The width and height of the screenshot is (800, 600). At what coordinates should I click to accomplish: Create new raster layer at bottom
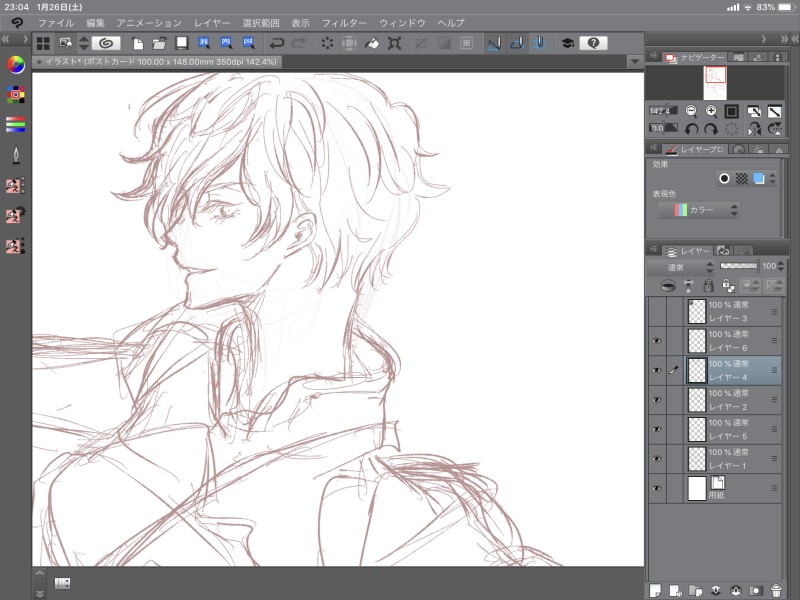click(655, 590)
